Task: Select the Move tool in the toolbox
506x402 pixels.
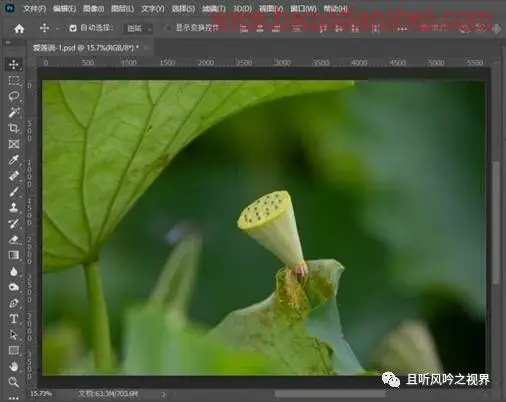Action: point(14,64)
